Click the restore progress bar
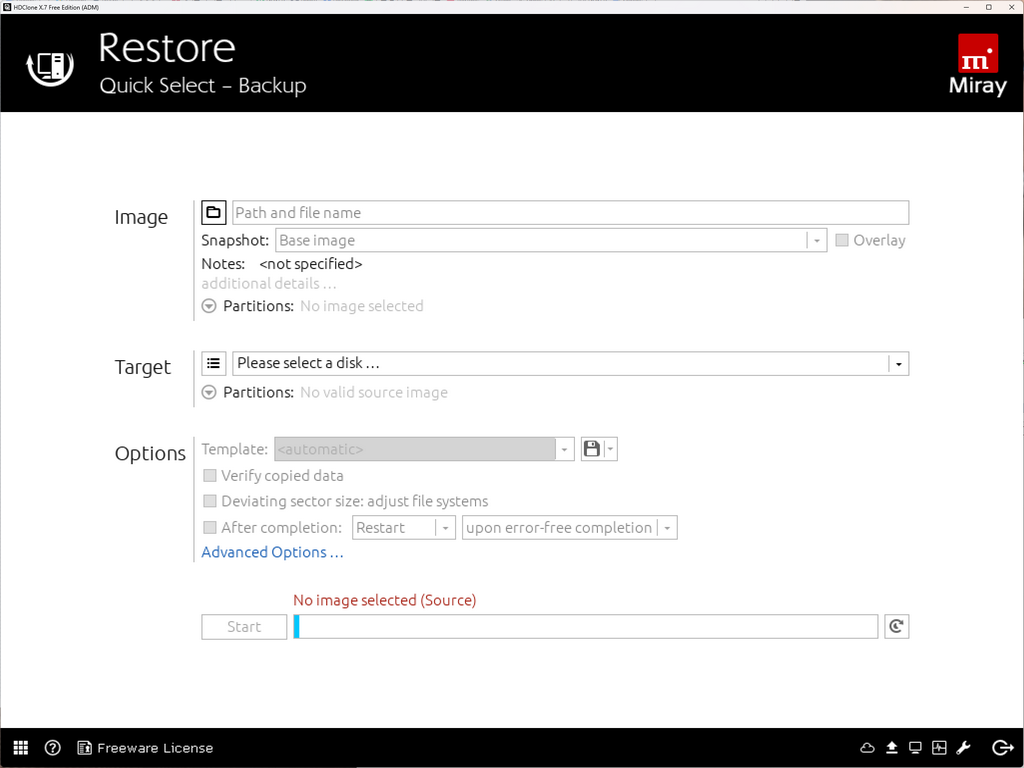The width and height of the screenshot is (1024, 768). pyautogui.click(x=585, y=626)
